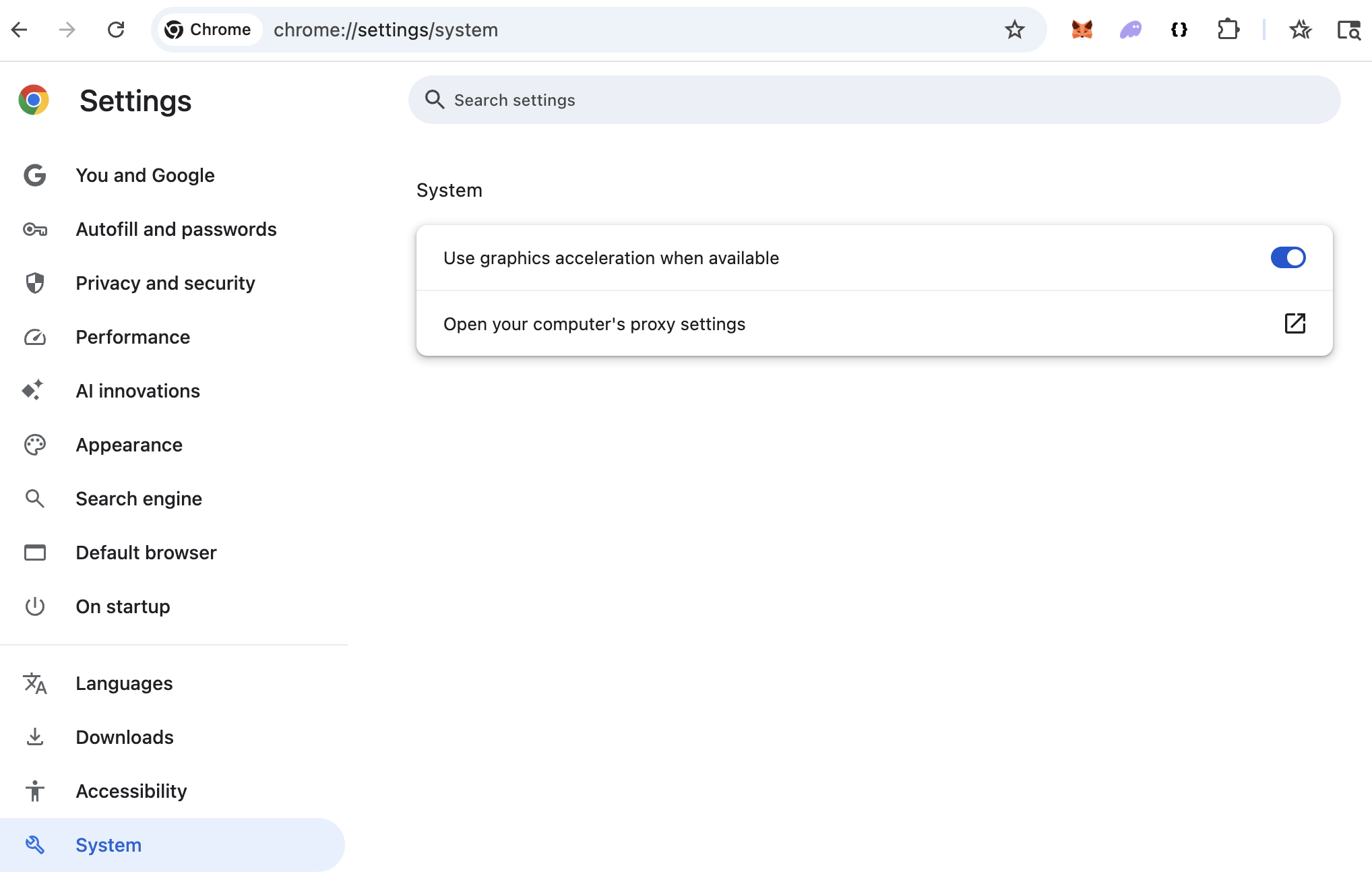1372x880 pixels.
Task: Open the Downloads settings page
Action: (125, 737)
